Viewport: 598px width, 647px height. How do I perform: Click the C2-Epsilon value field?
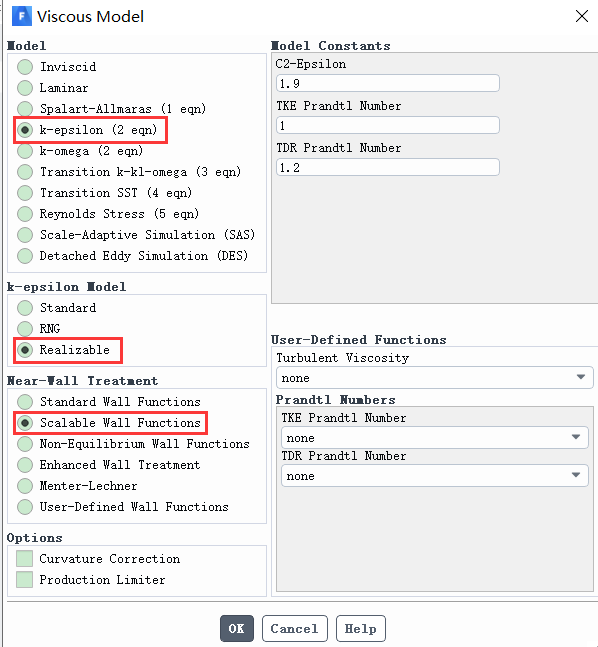[388, 83]
